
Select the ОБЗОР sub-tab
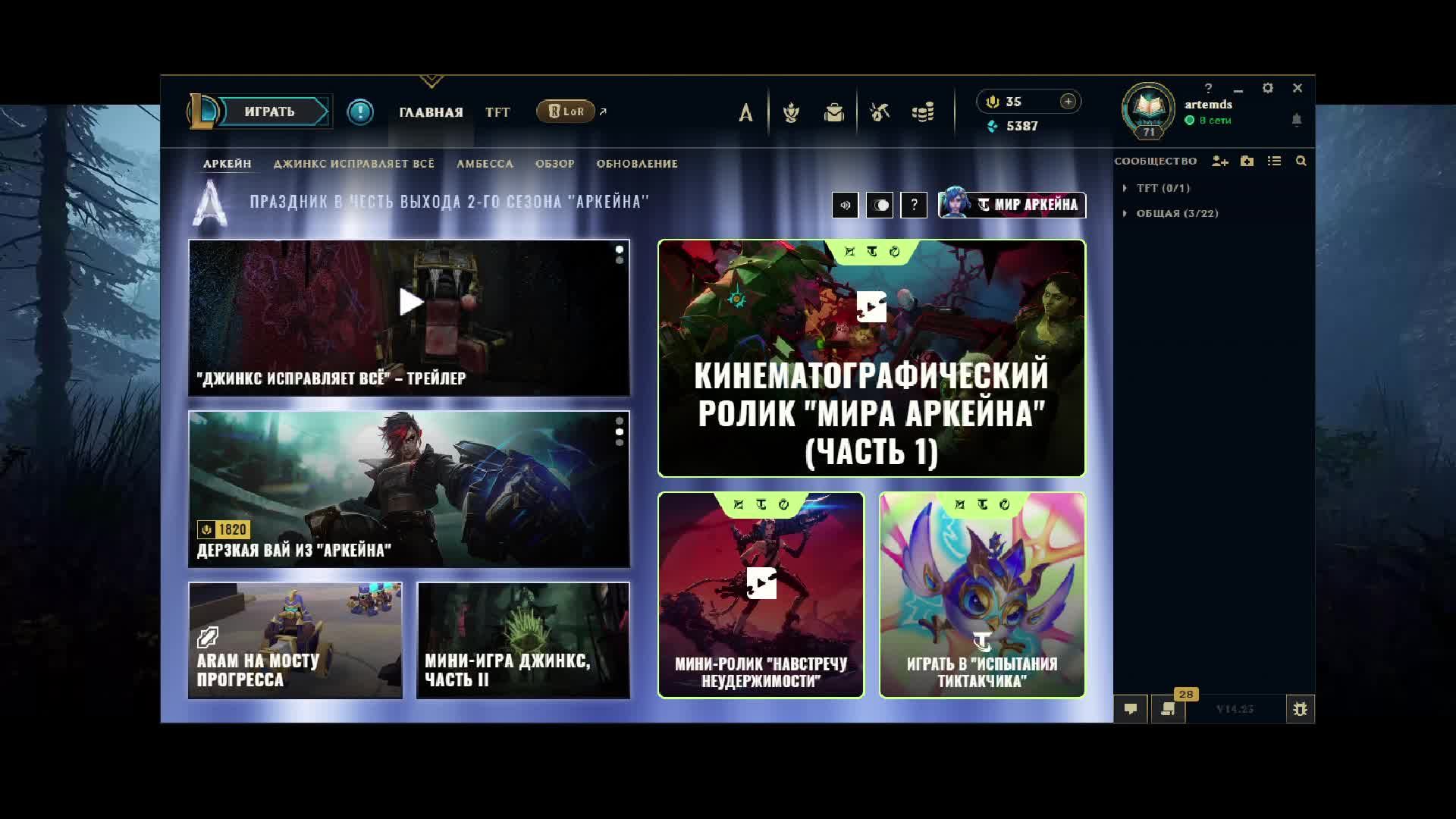click(x=555, y=164)
